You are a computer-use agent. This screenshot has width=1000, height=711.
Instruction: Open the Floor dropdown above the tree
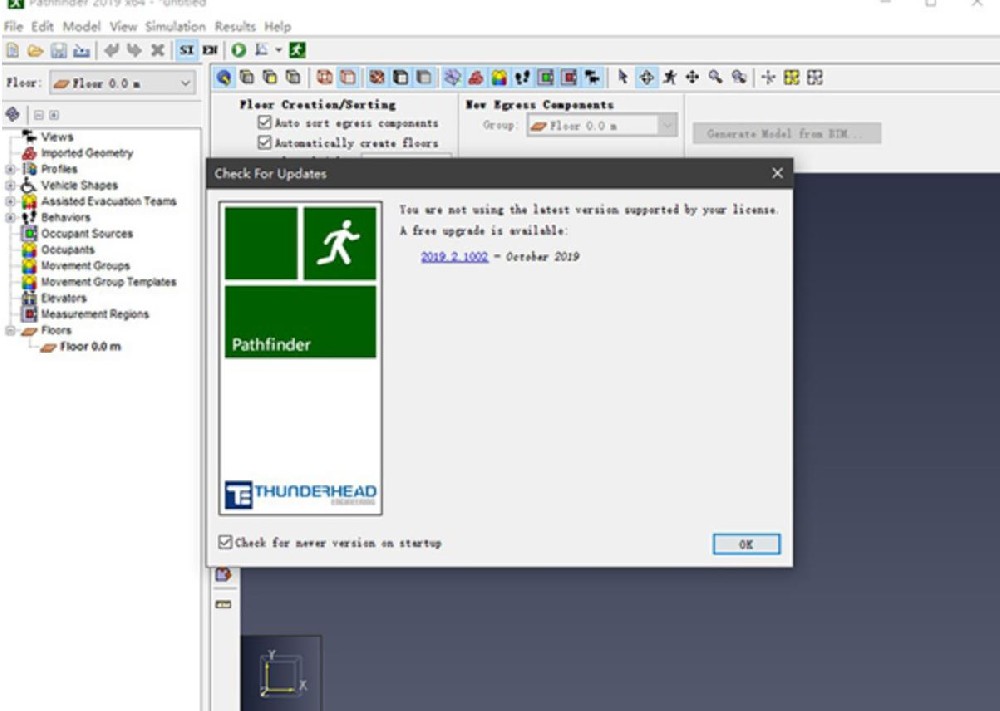[122, 84]
